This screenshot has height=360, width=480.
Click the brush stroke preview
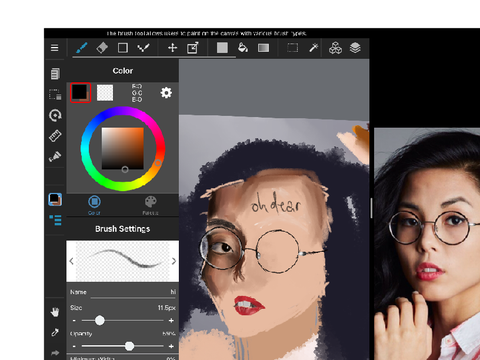coord(123,261)
